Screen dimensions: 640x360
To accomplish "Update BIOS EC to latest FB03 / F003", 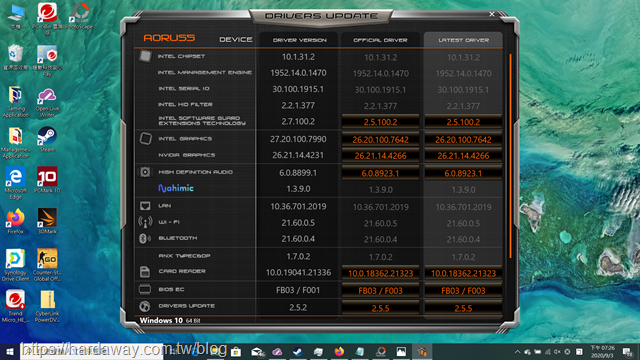I will point(463,291).
